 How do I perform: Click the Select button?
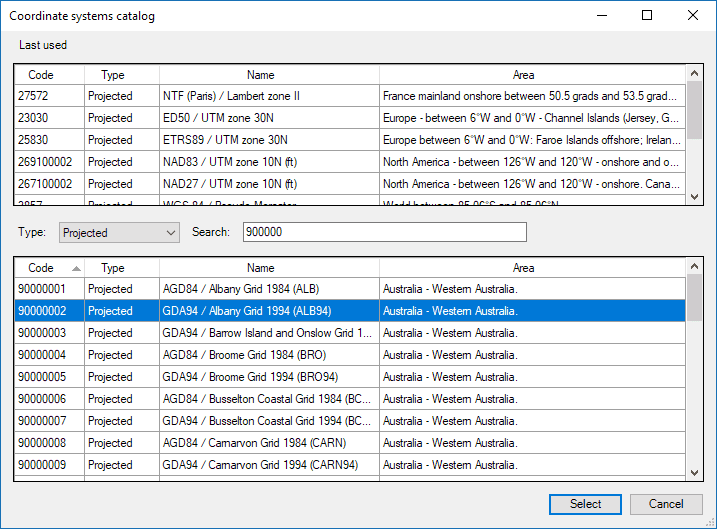(585, 504)
